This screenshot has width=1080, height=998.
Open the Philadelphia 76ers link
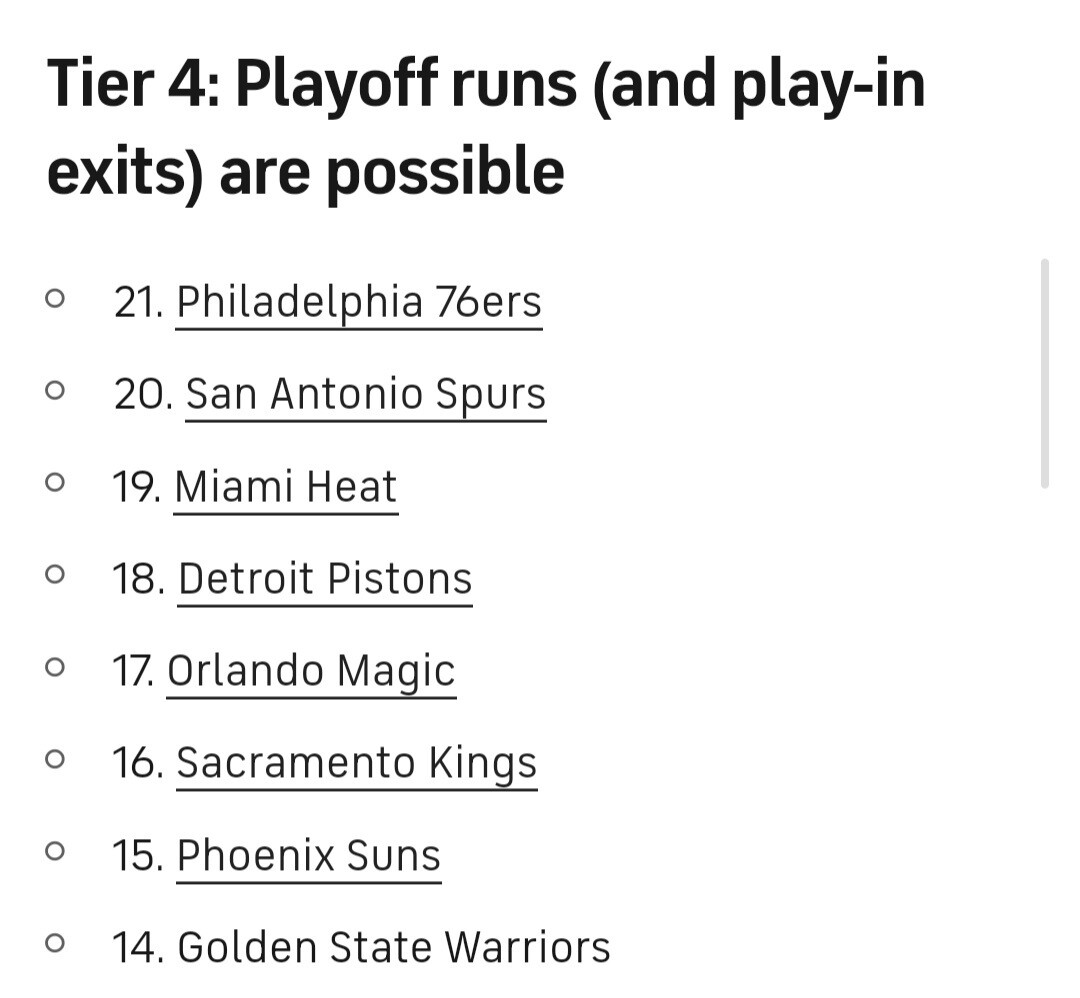coord(359,302)
